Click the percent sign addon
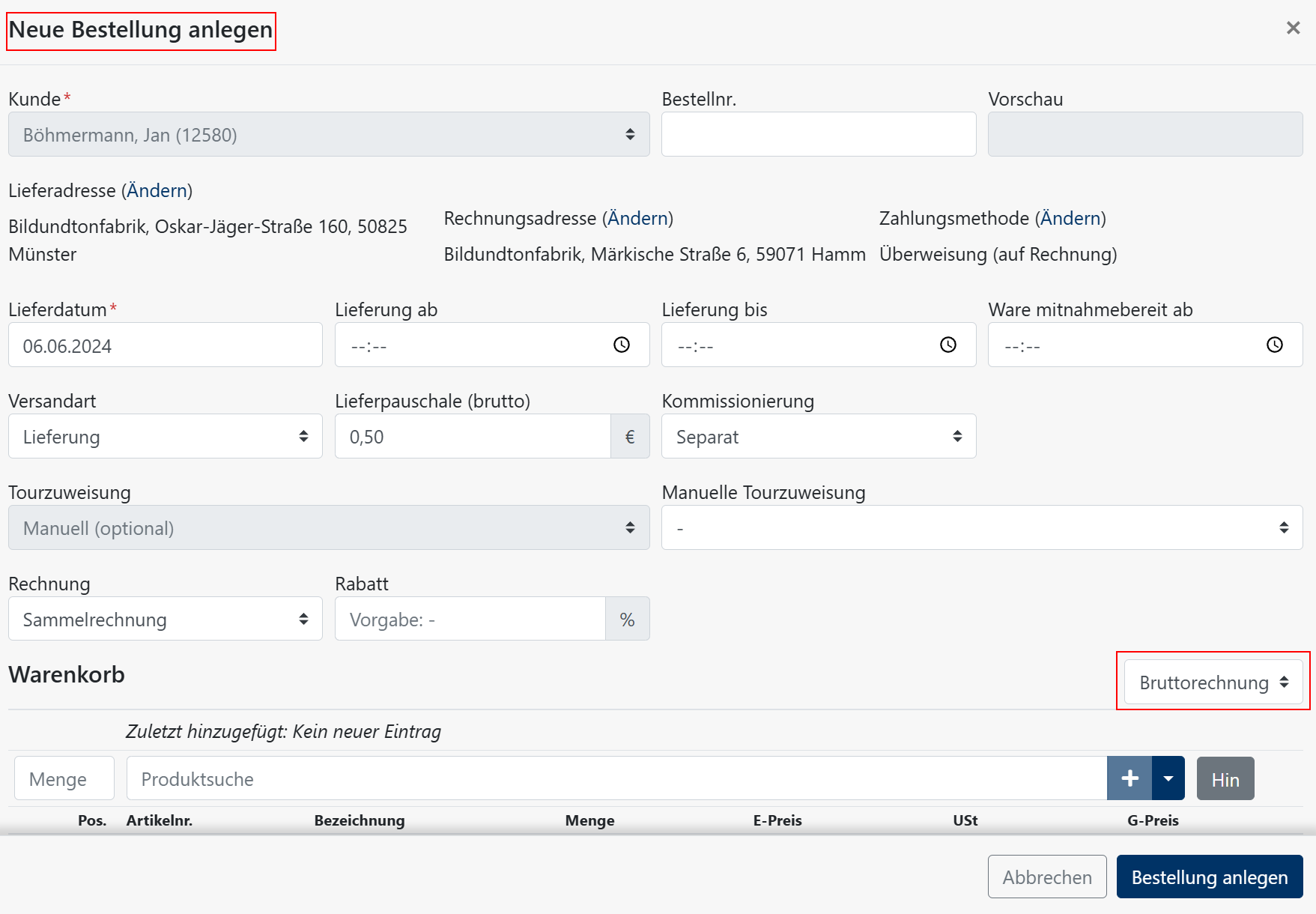 (627, 619)
